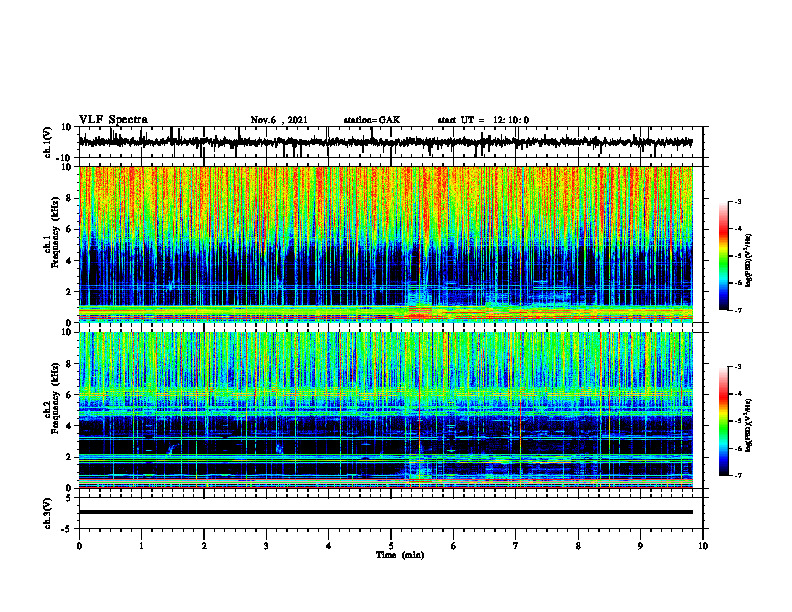Select the "ch.3(V)" axis label
Image resolution: width=792 pixels, height=612 pixels.
pos(48,513)
